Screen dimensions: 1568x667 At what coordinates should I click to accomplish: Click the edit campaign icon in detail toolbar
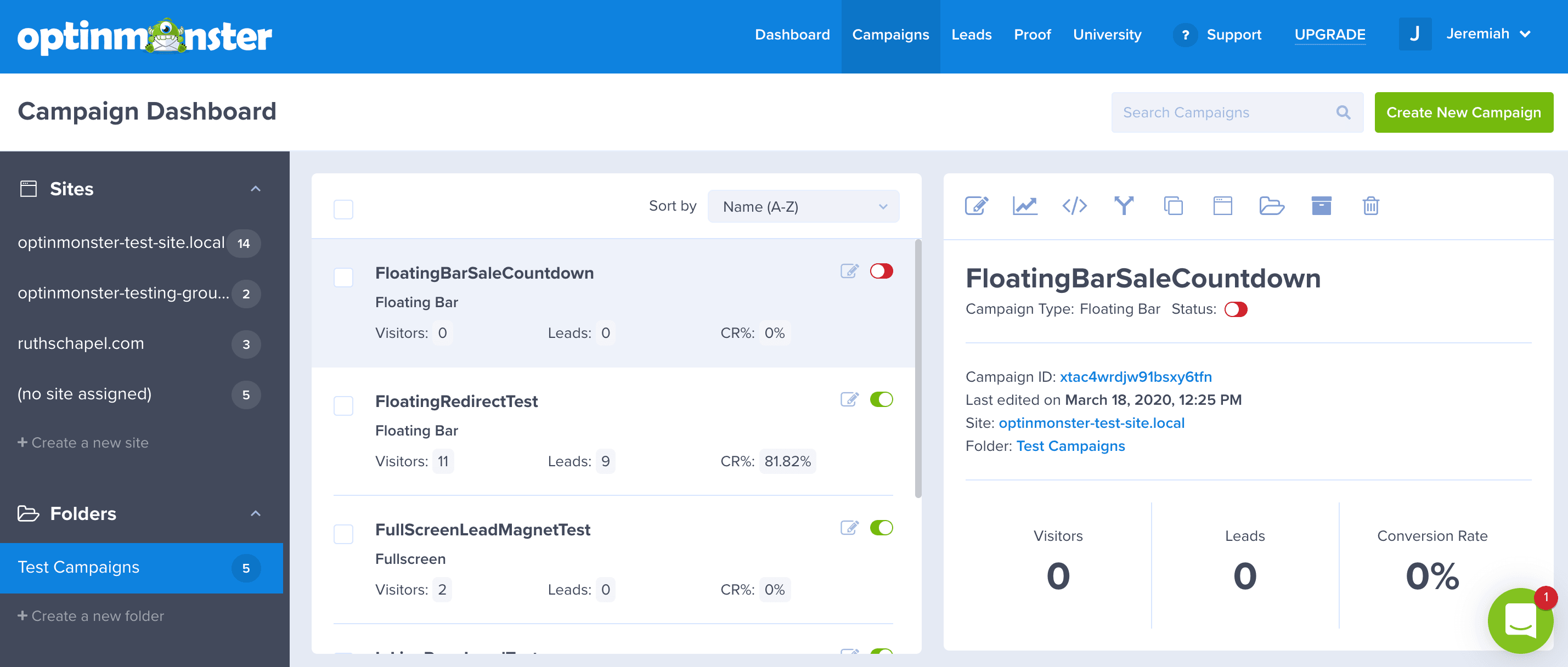[977, 206]
